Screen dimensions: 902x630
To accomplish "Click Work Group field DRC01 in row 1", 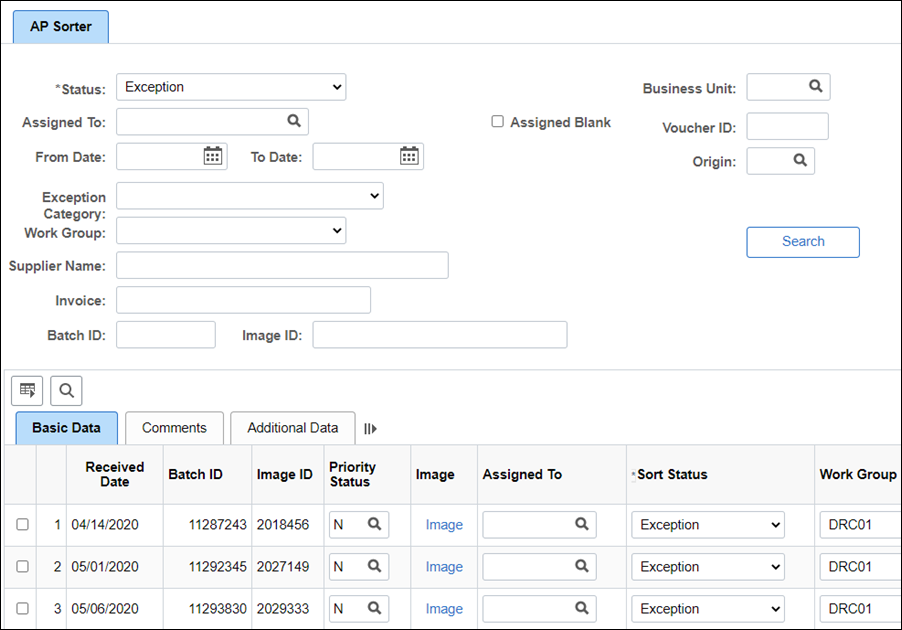I will (x=861, y=525).
